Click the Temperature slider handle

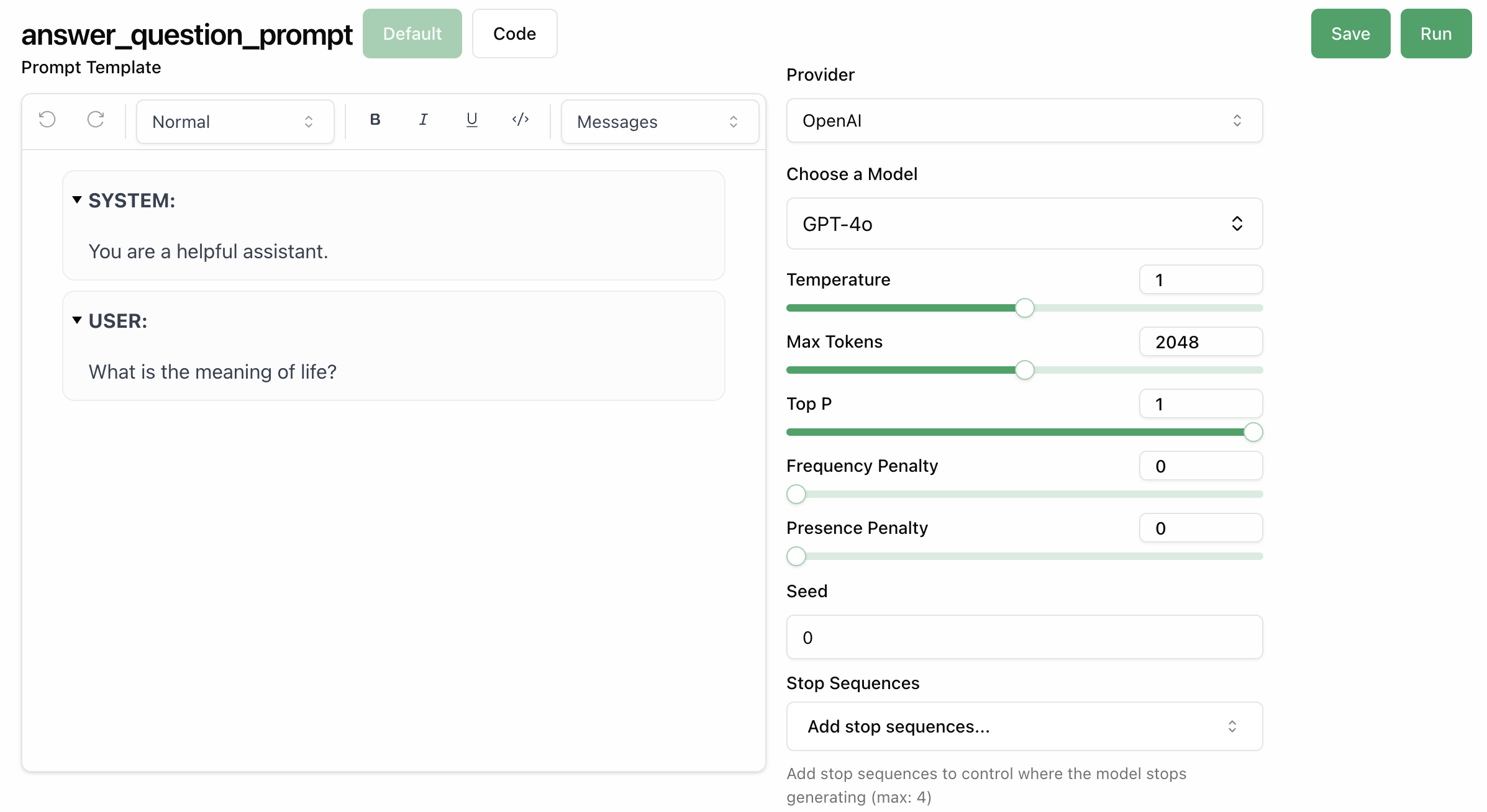tap(1025, 308)
